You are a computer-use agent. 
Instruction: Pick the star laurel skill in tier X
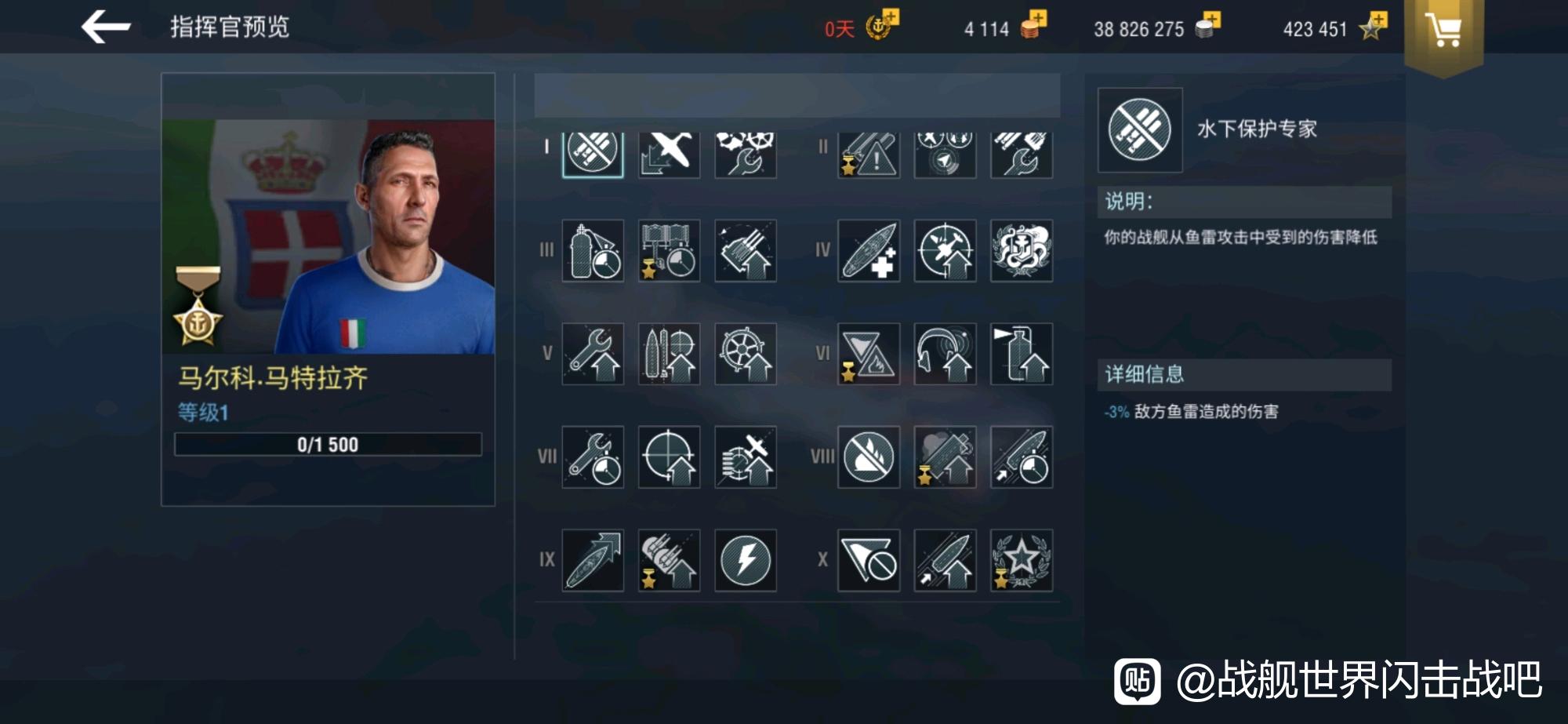(x=1022, y=560)
